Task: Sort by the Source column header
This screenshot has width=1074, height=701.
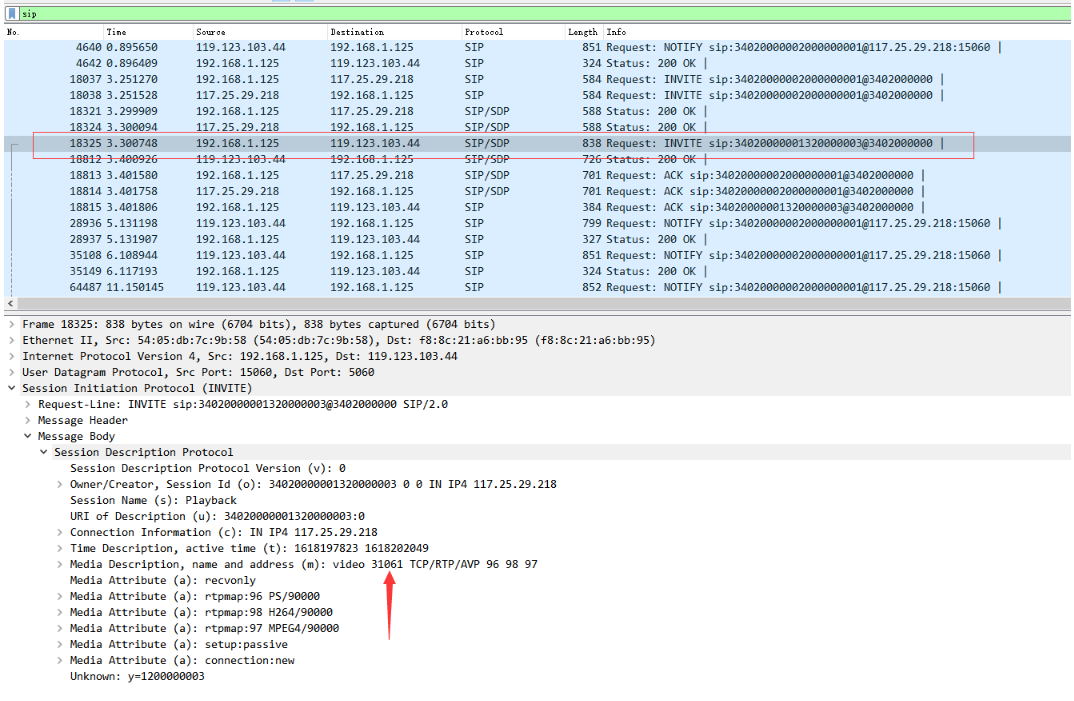Action: [210, 32]
